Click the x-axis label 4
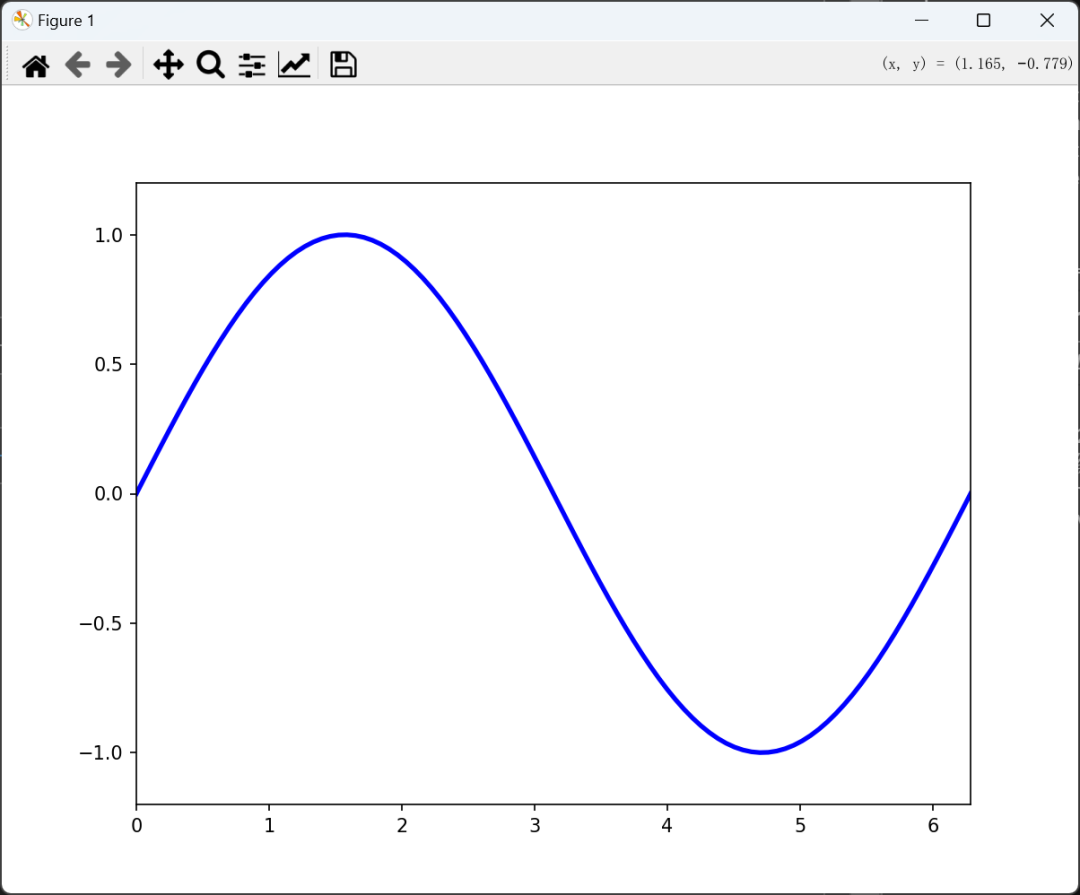This screenshot has width=1080, height=895. pos(667,825)
